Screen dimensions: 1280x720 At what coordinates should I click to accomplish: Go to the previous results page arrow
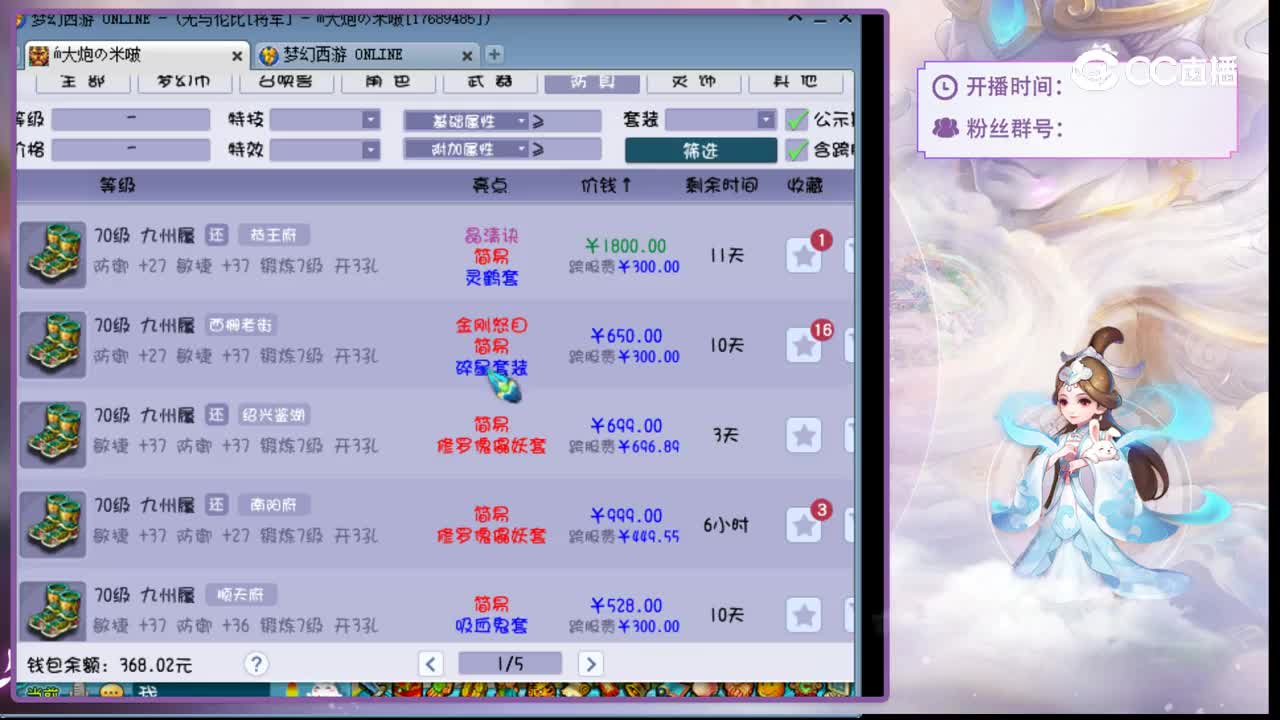[431, 664]
